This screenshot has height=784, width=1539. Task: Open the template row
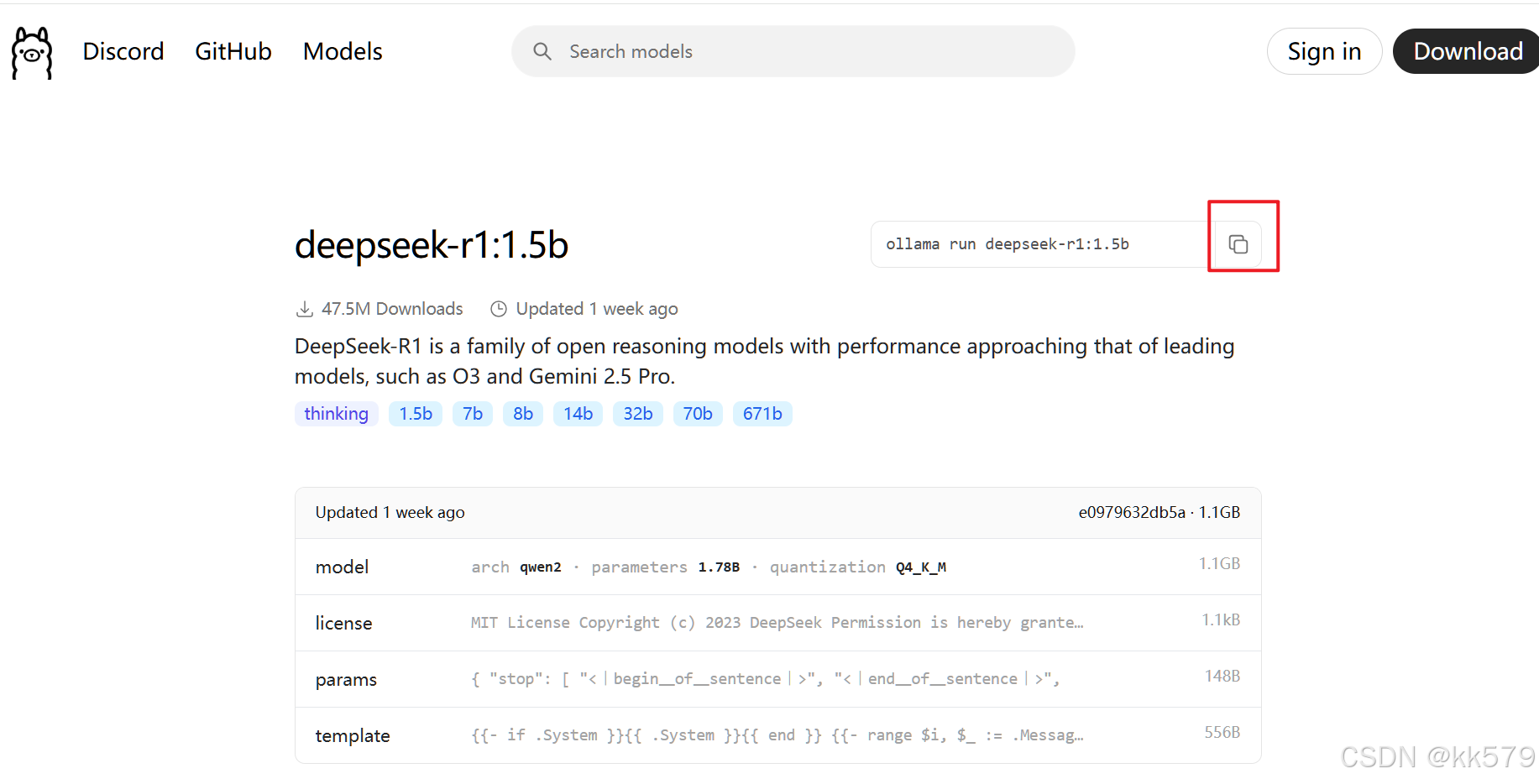click(778, 735)
